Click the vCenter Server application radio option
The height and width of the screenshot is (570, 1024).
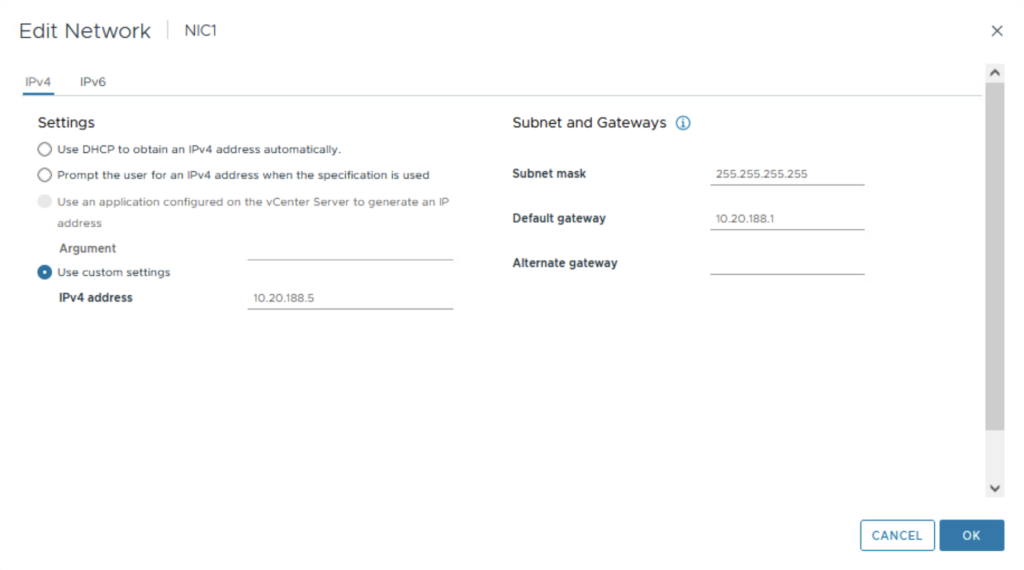coord(44,201)
